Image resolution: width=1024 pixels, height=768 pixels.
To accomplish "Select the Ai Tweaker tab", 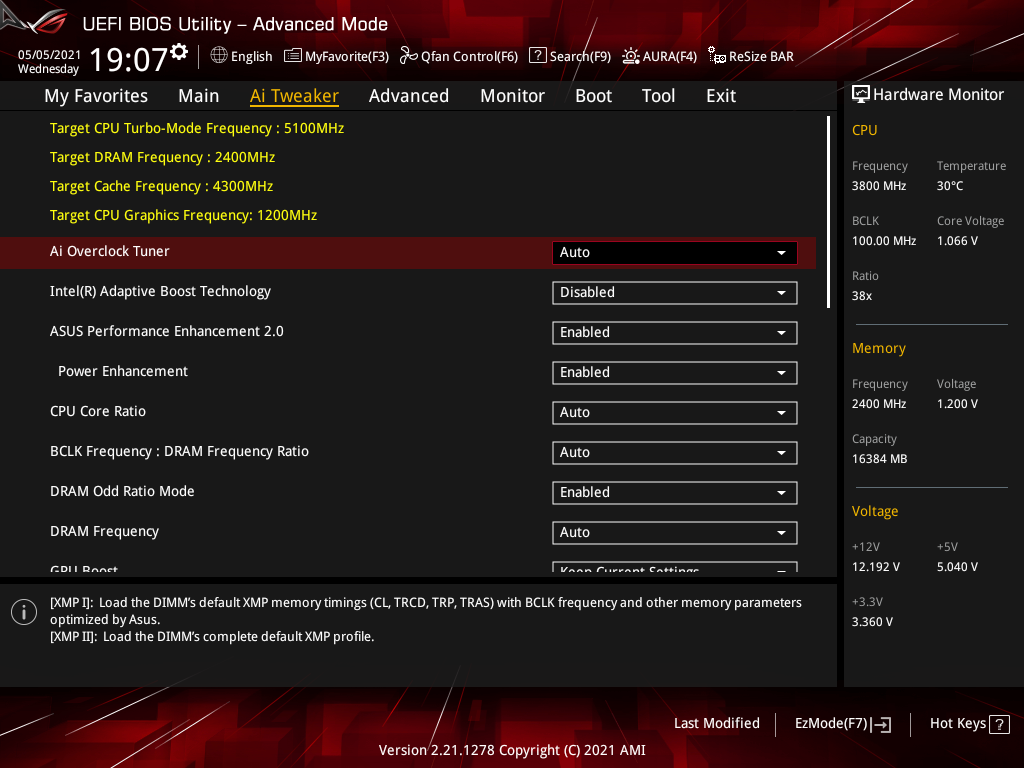I will 294,96.
